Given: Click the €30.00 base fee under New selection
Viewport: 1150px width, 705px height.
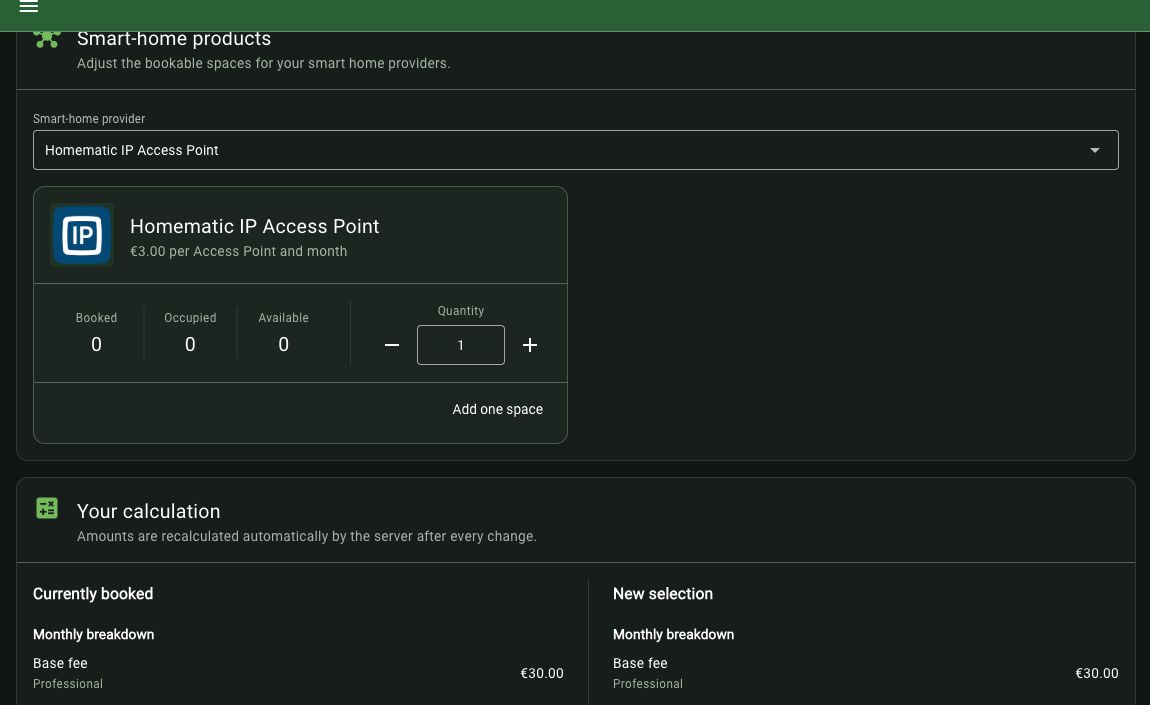Looking at the screenshot, I should point(1096,673).
